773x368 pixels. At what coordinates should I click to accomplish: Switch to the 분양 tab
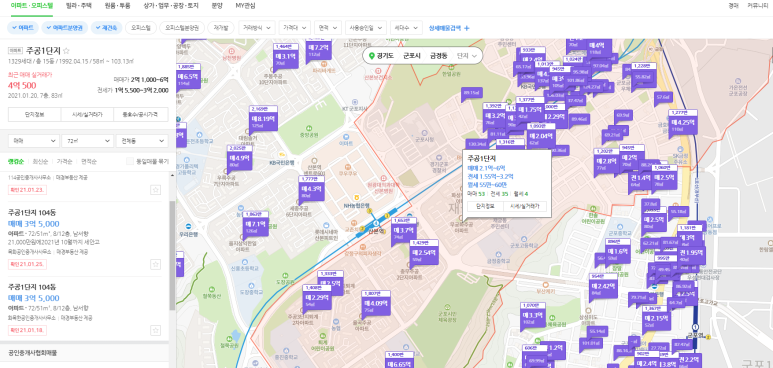(x=217, y=6)
